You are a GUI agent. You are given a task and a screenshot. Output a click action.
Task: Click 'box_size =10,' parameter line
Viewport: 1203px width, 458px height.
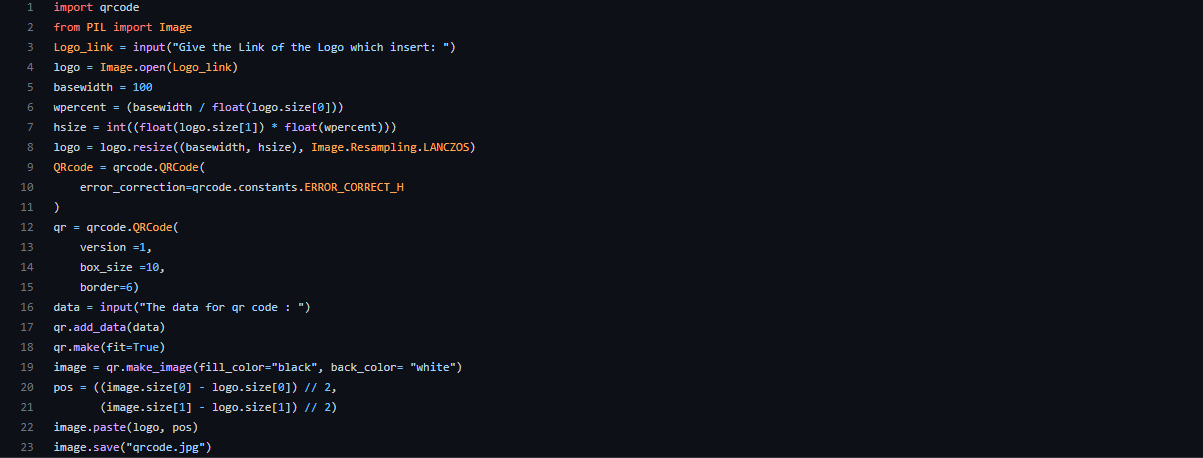pyautogui.click(x=123, y=267)
